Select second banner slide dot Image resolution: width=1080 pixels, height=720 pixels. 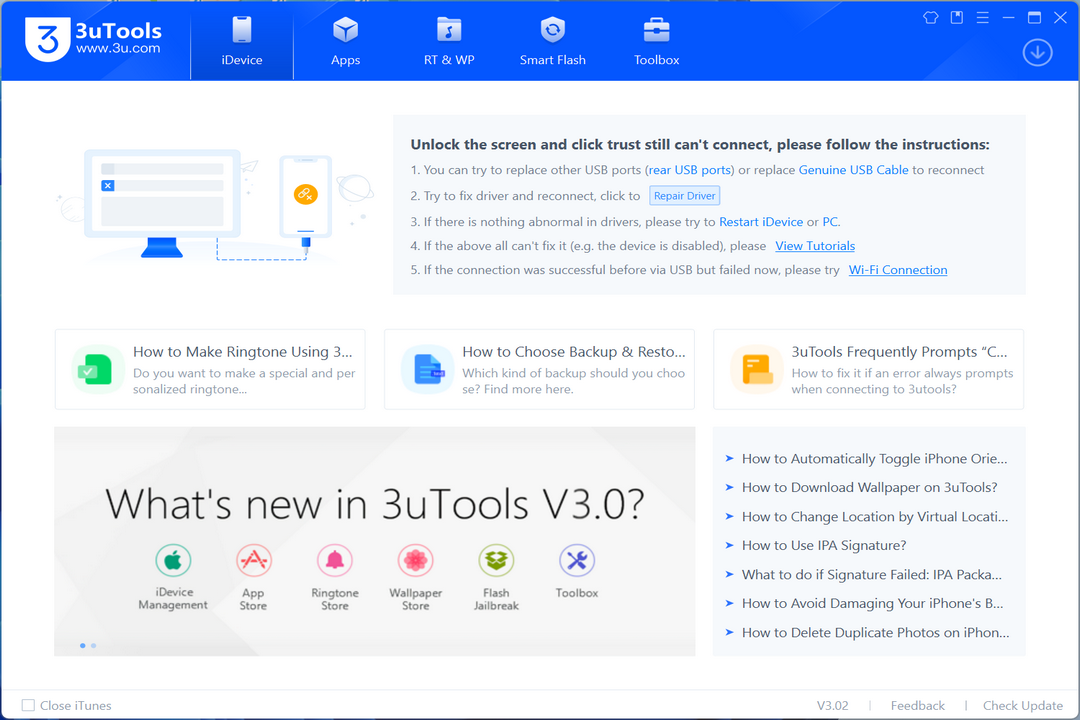click(x=94, y=646)
